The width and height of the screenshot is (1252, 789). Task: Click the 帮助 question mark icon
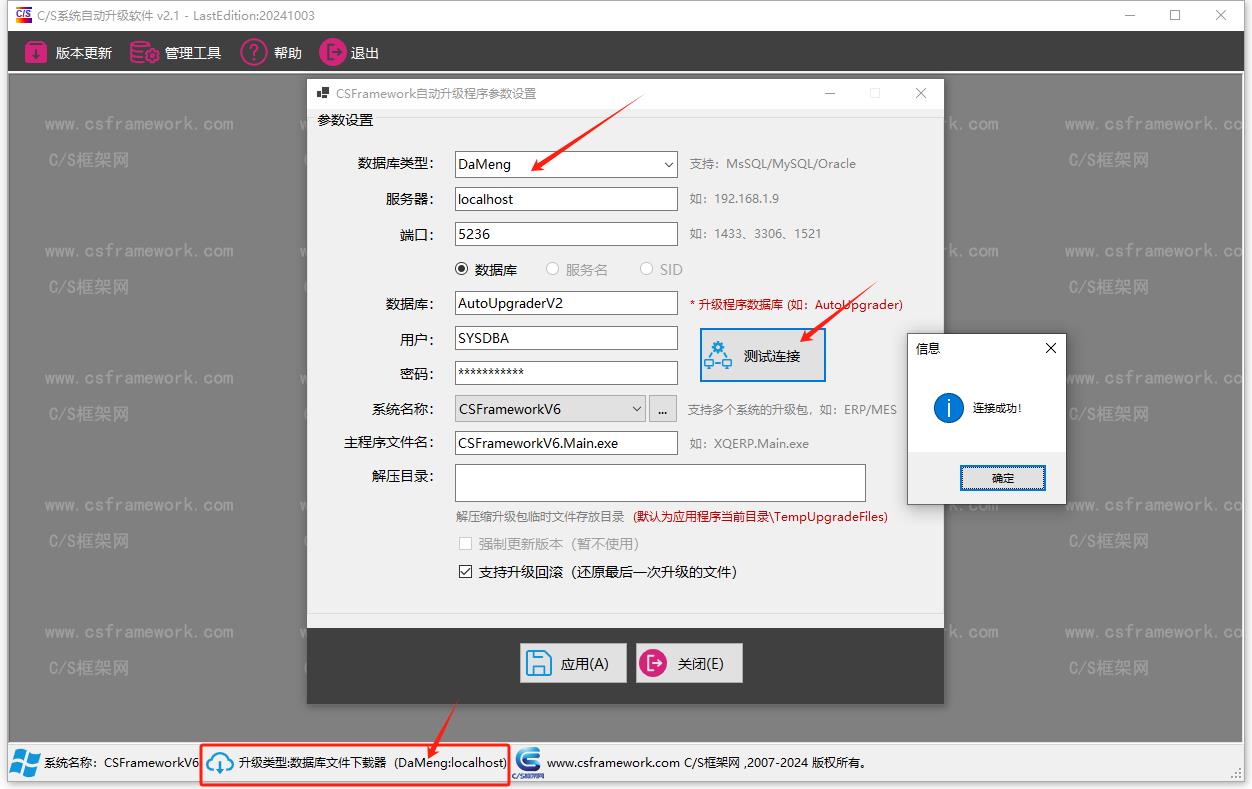[x=254, y=53]
